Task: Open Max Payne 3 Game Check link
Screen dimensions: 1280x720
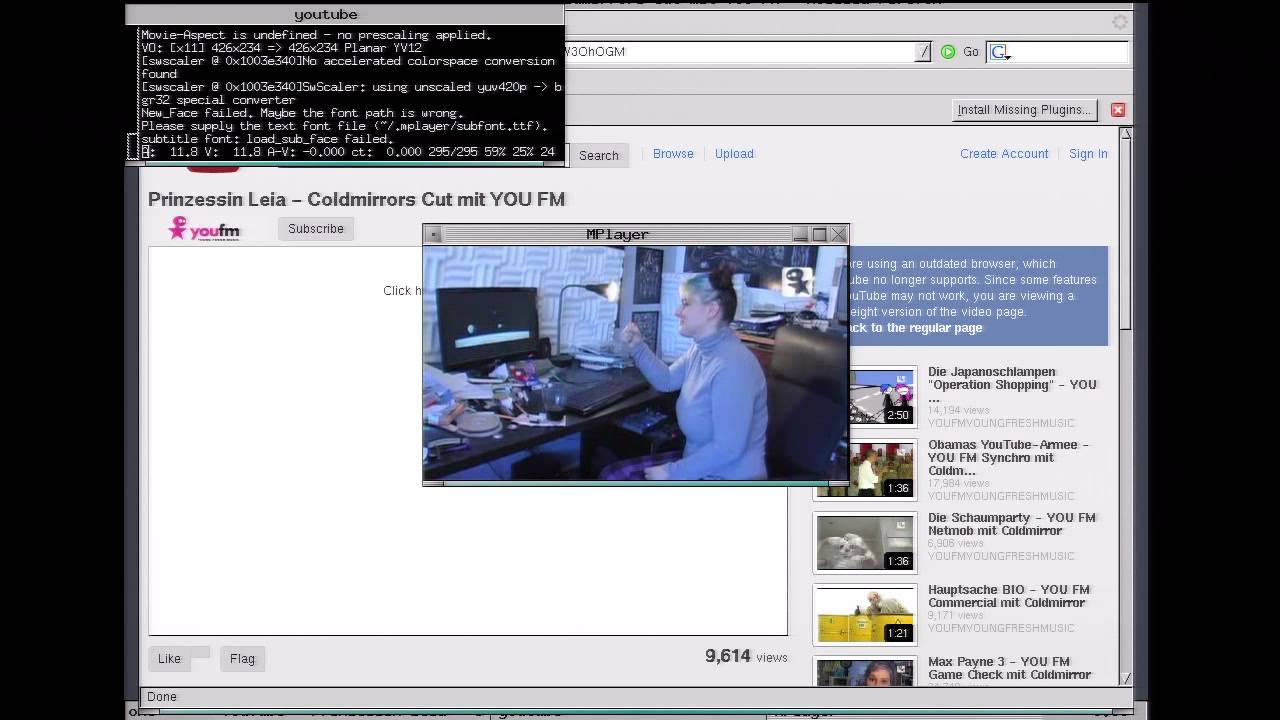Action: tap(1009, 668)
